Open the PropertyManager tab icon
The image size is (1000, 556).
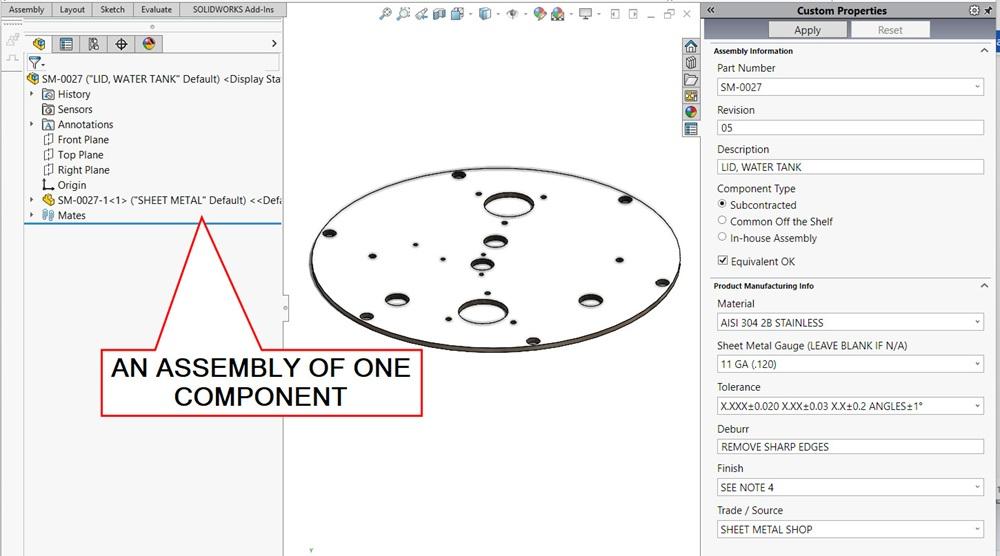(66, 44)
